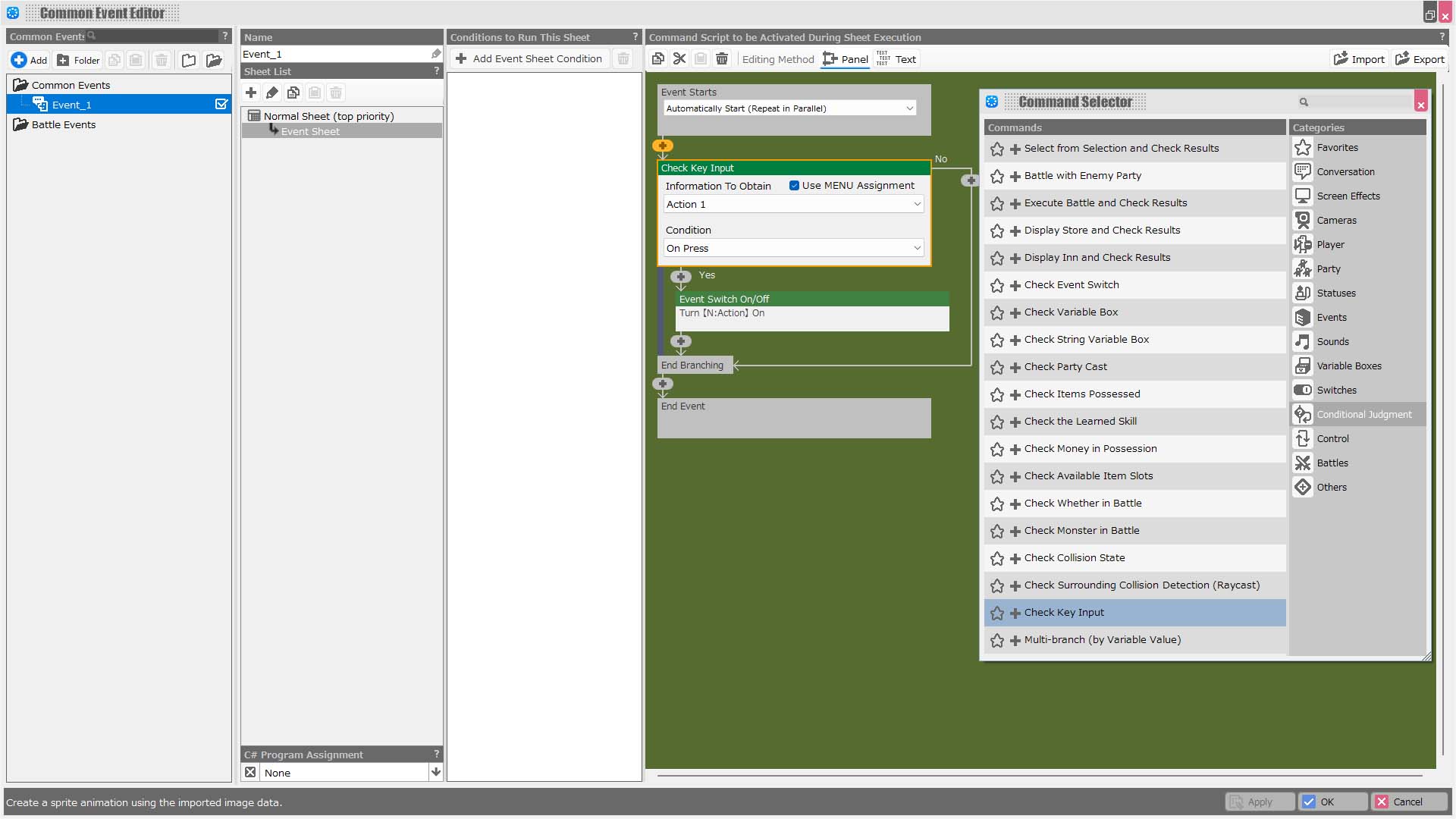Toggle favorite star for Battle with Enemy Party
Screen dimensions: 1456x819
997,176
